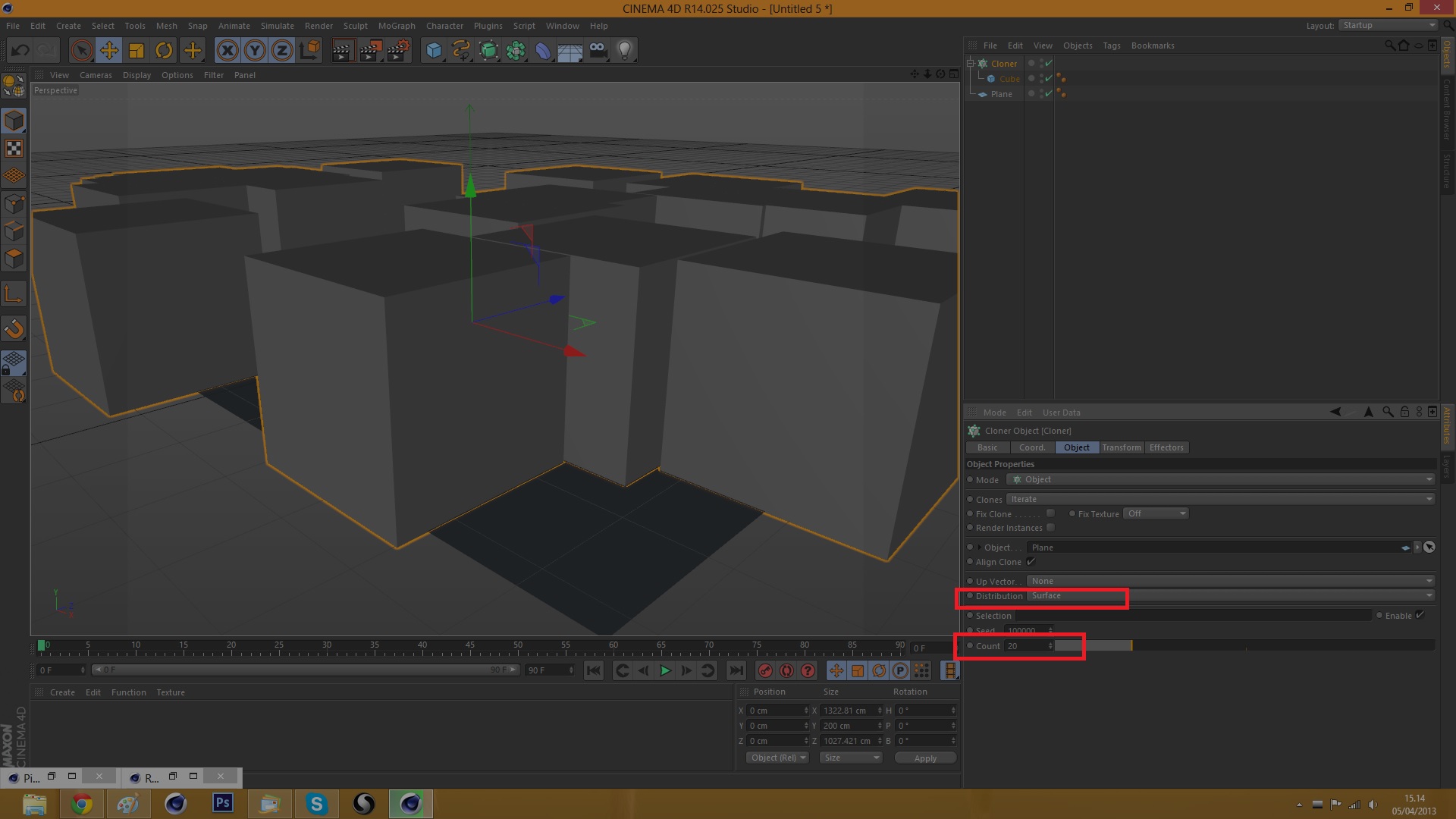Image resolution: width=1456 pixels, height=819 pixels.
Task: Add a Light object
Action: [624, 51]
